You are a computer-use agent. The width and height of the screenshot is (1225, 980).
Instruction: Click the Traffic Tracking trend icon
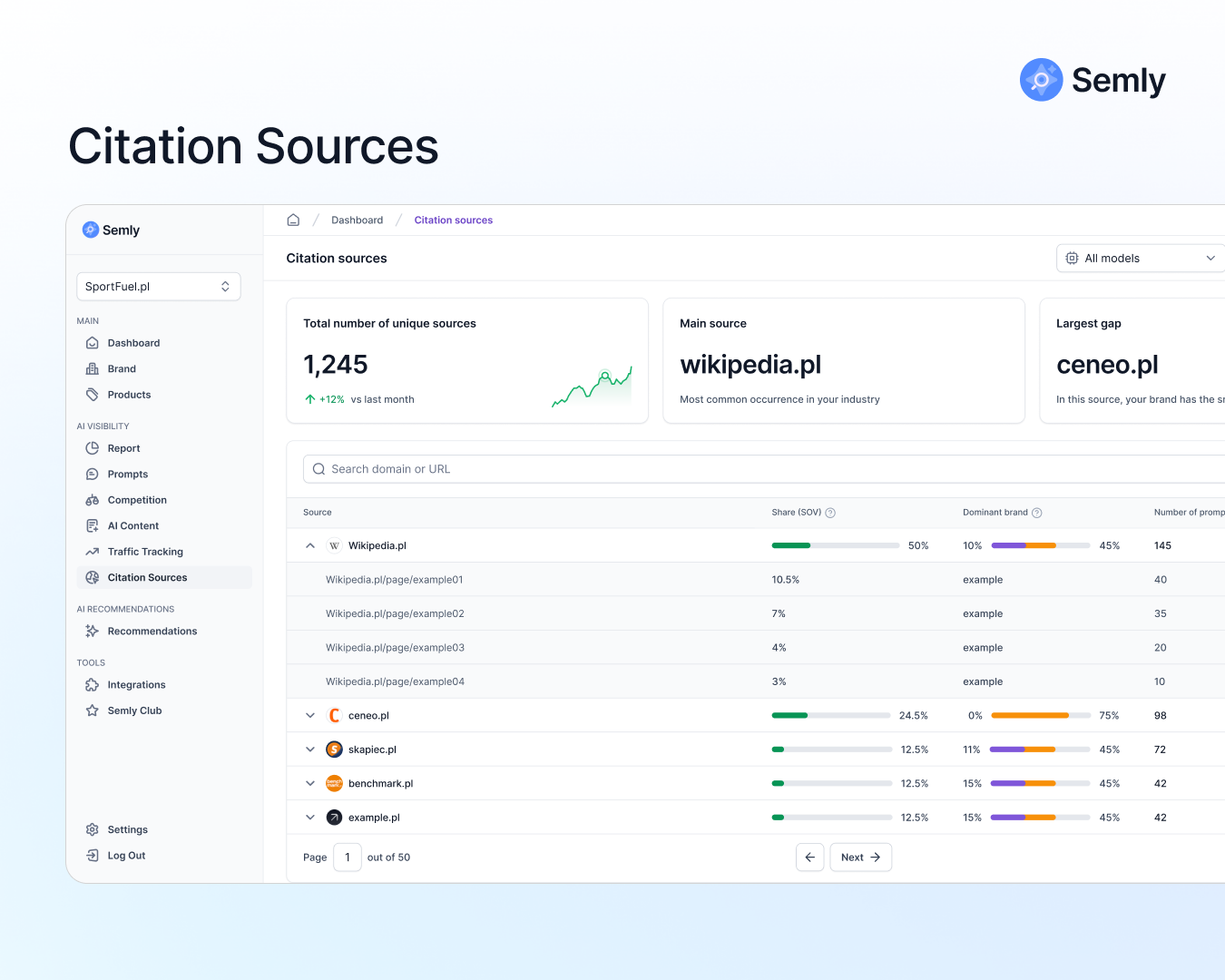92,552
